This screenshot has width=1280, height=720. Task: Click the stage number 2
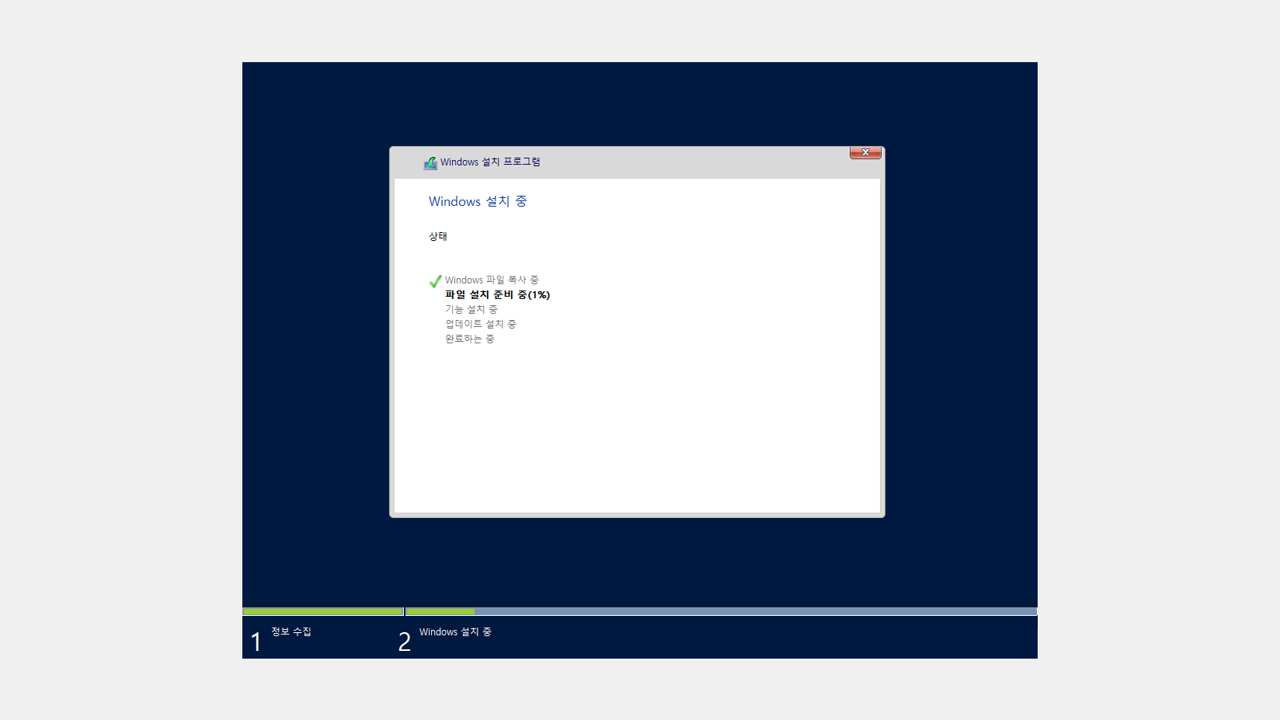tap(404, 642)
